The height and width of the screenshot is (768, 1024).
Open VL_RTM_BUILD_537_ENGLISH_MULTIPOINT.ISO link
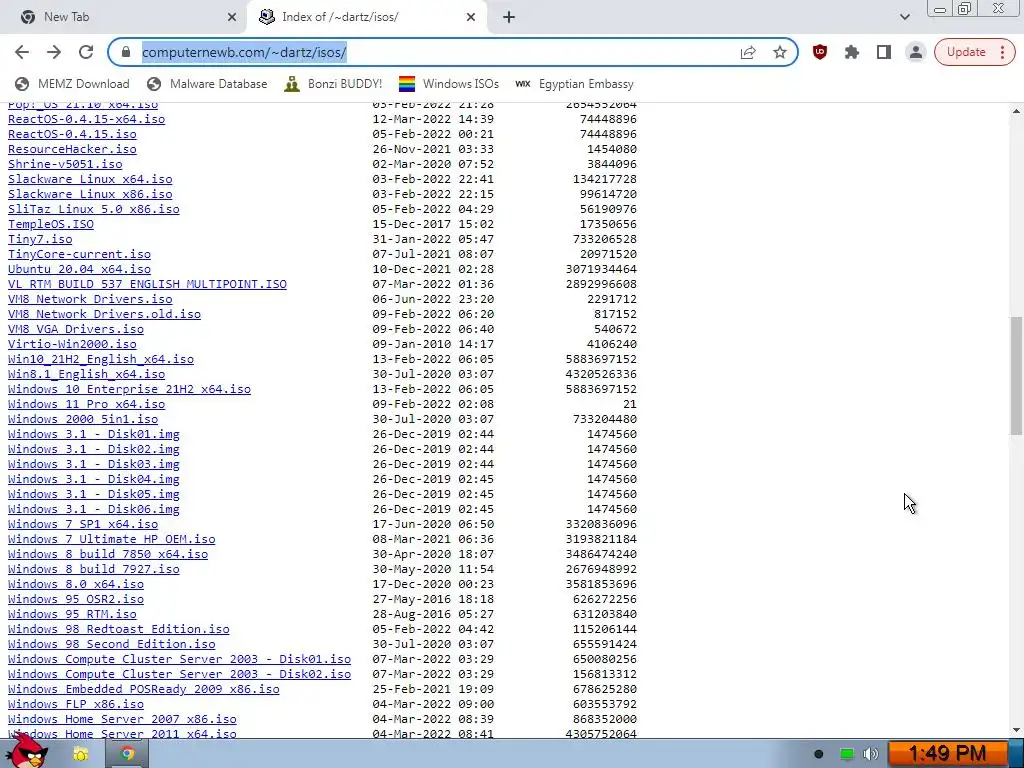147,284
